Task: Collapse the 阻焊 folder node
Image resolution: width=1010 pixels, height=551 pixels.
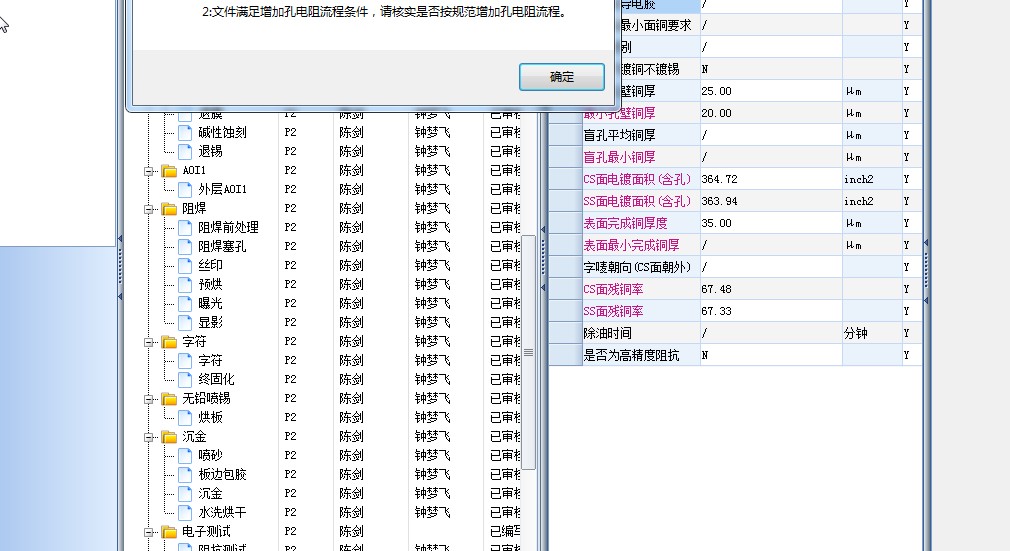Action: click(149, 209)
